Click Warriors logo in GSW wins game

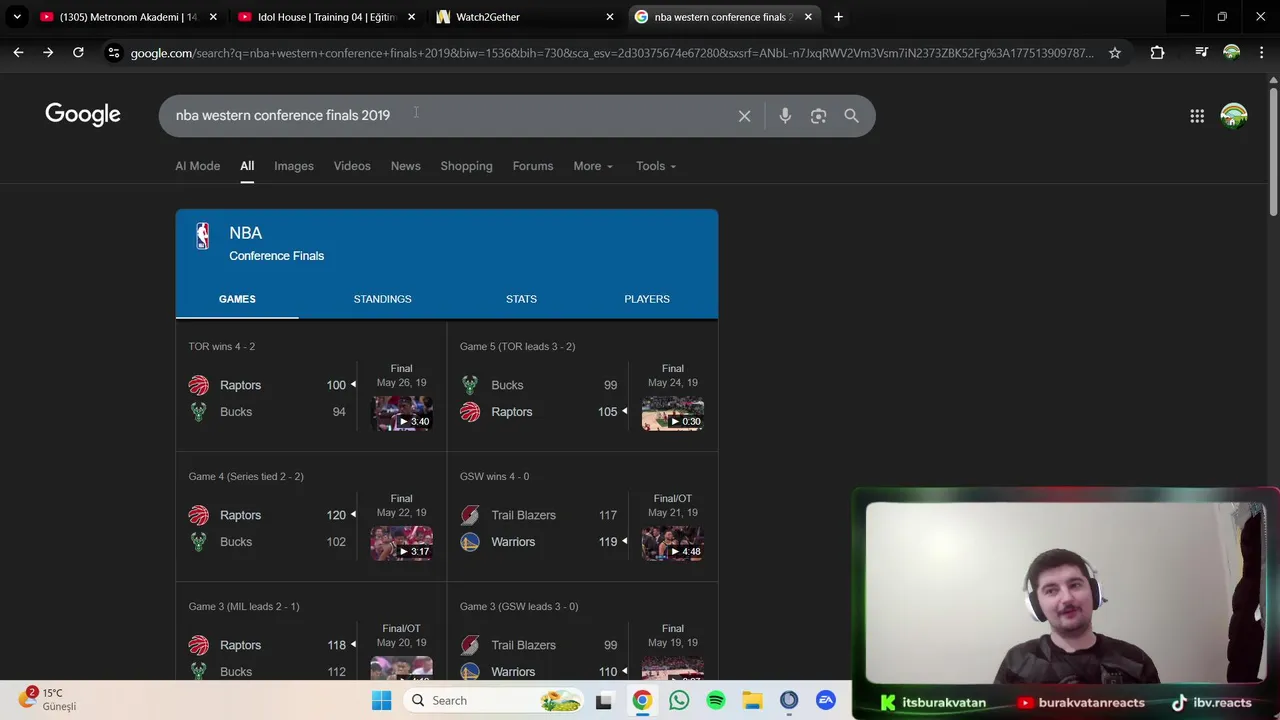pyautogui.click(x=470, y=542)
